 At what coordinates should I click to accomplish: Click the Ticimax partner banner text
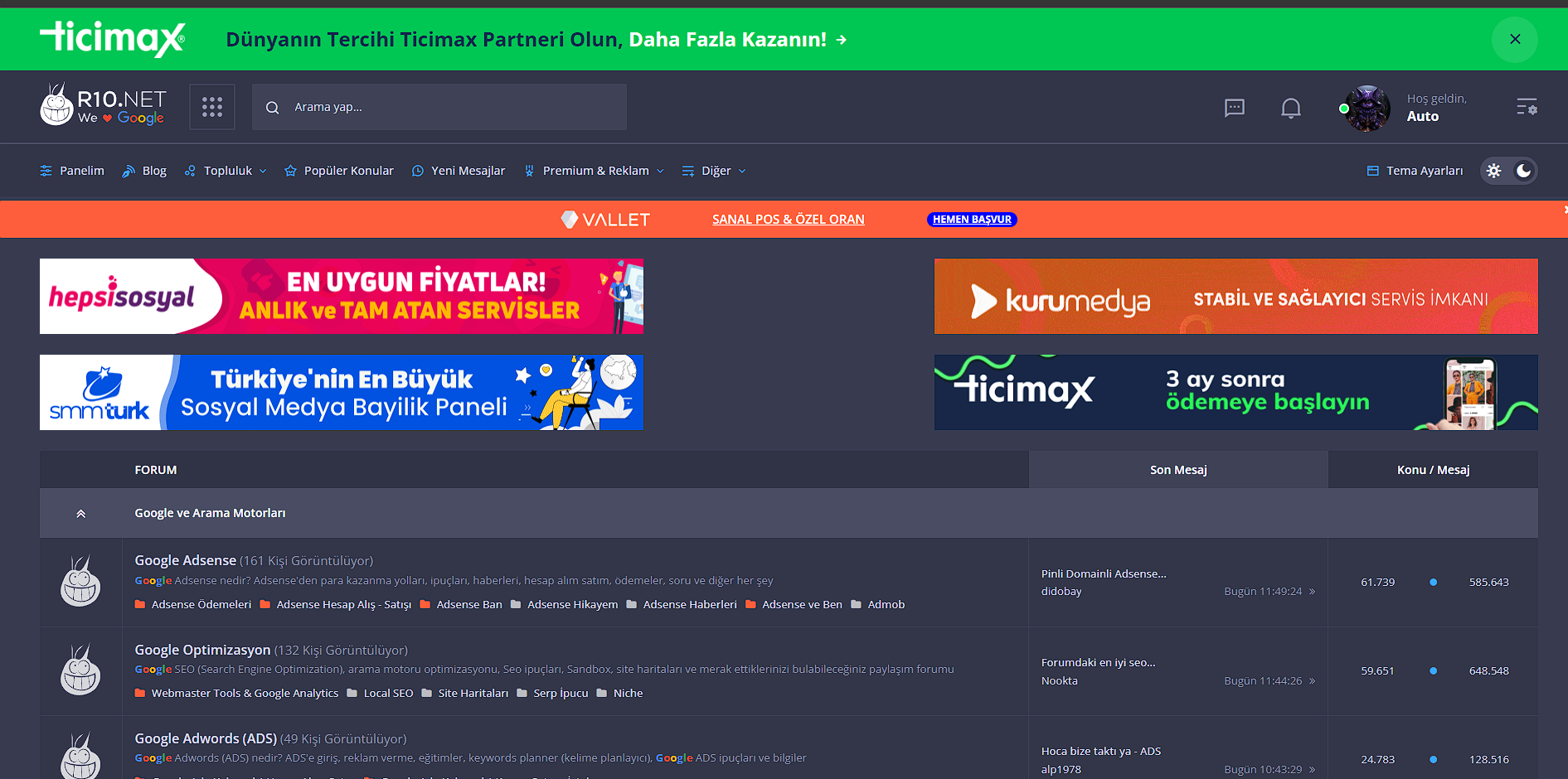coord(536,40)
